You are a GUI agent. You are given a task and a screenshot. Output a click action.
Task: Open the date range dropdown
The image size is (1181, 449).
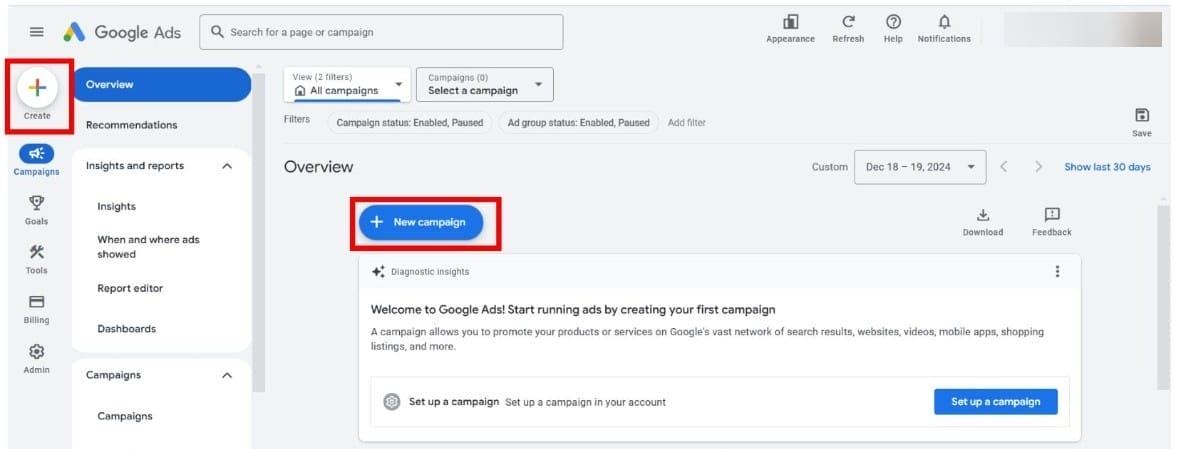920,167
